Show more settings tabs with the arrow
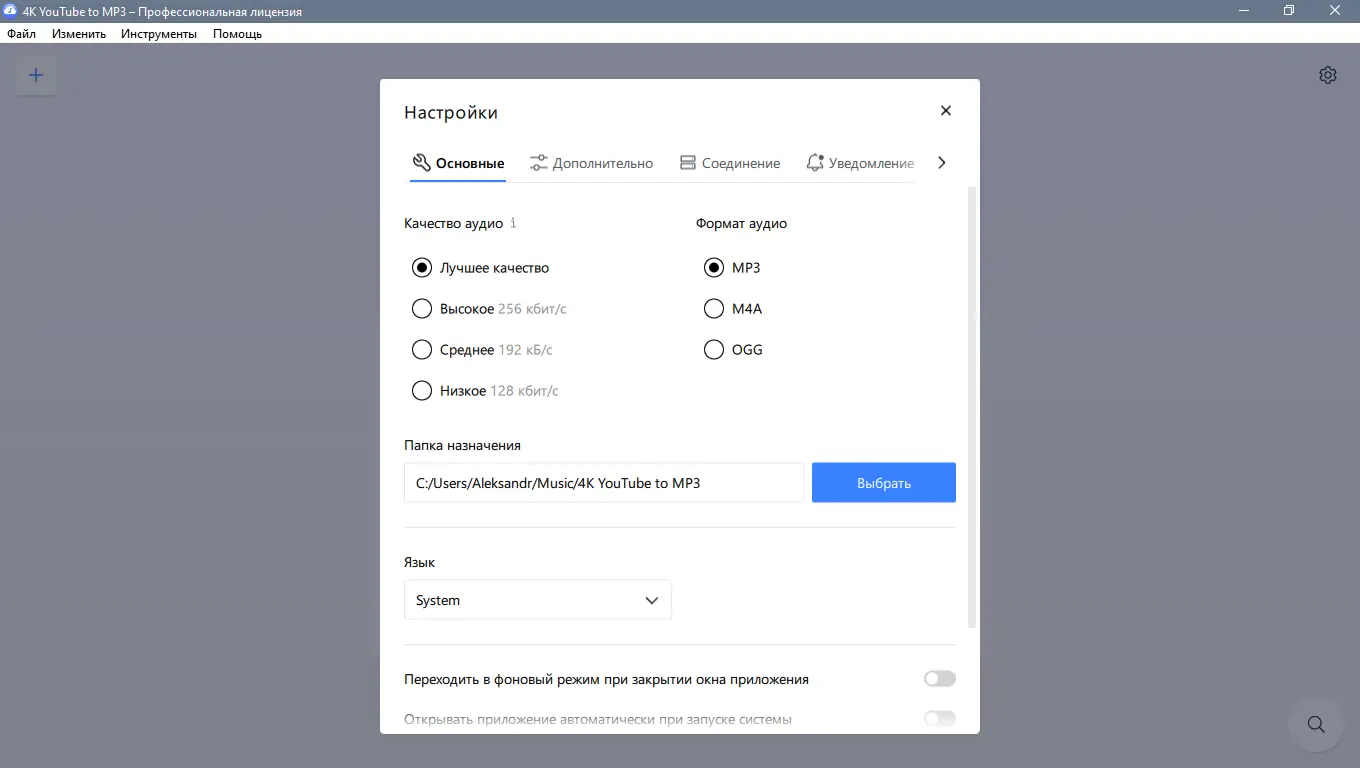The image size is (1360, 768). click(x=941, y=163)
